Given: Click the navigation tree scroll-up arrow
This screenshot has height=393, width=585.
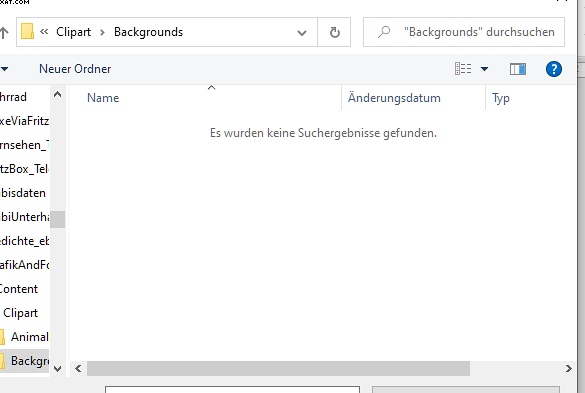Looking at the screenshot, I should coord(57,94).
